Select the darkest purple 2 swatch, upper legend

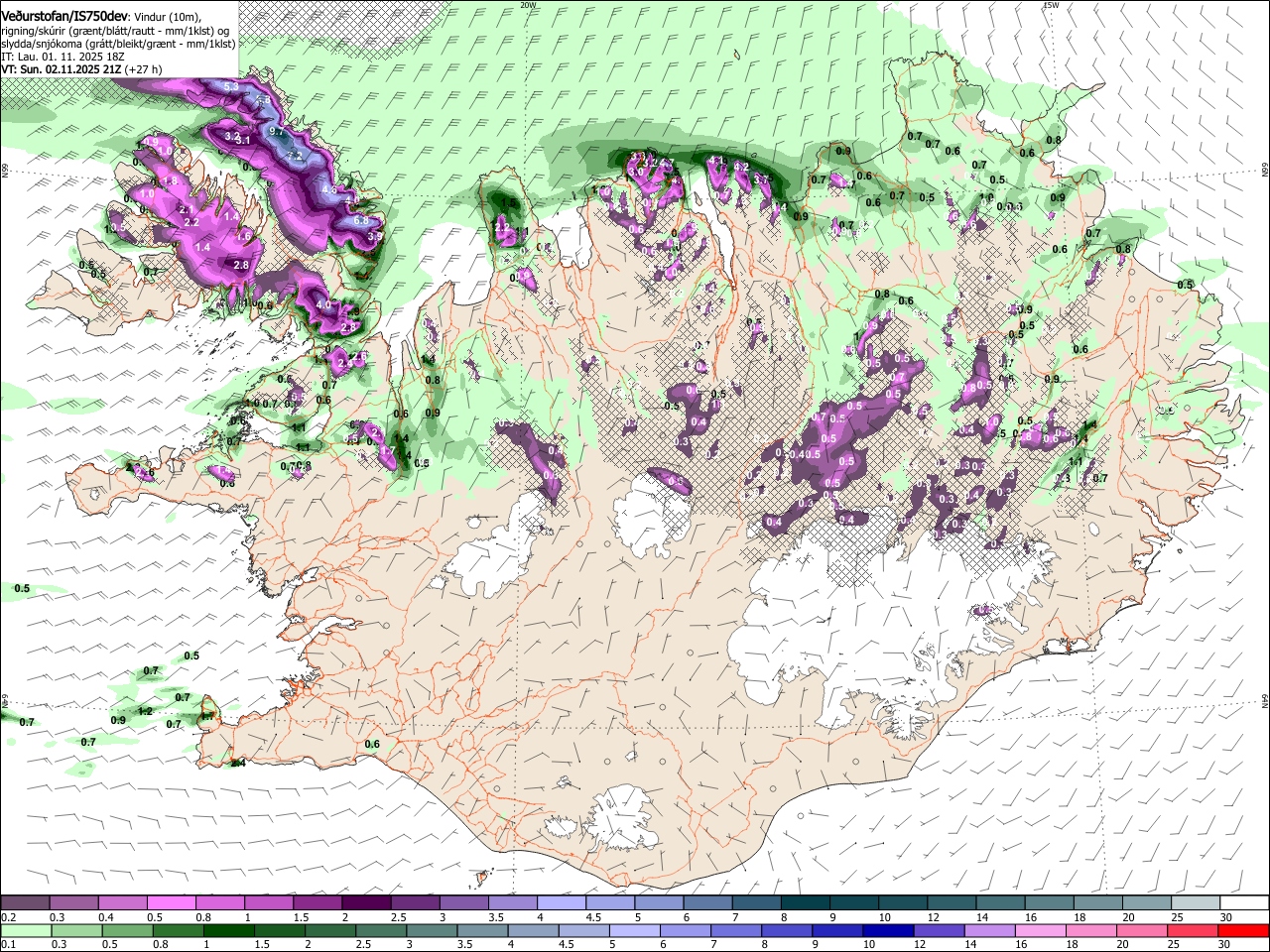click(365, 902)
